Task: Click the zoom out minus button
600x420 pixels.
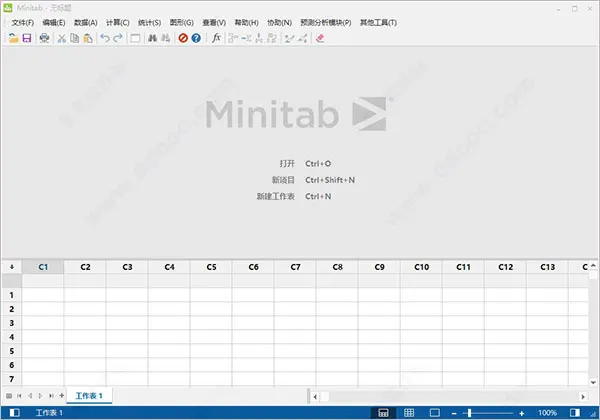Action: [x=454, y=413]
